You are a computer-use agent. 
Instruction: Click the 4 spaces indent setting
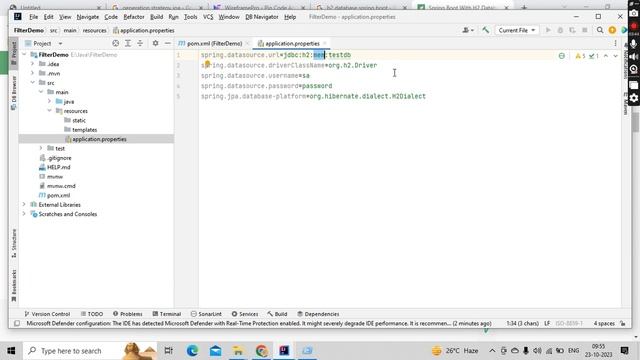point(604,323)
